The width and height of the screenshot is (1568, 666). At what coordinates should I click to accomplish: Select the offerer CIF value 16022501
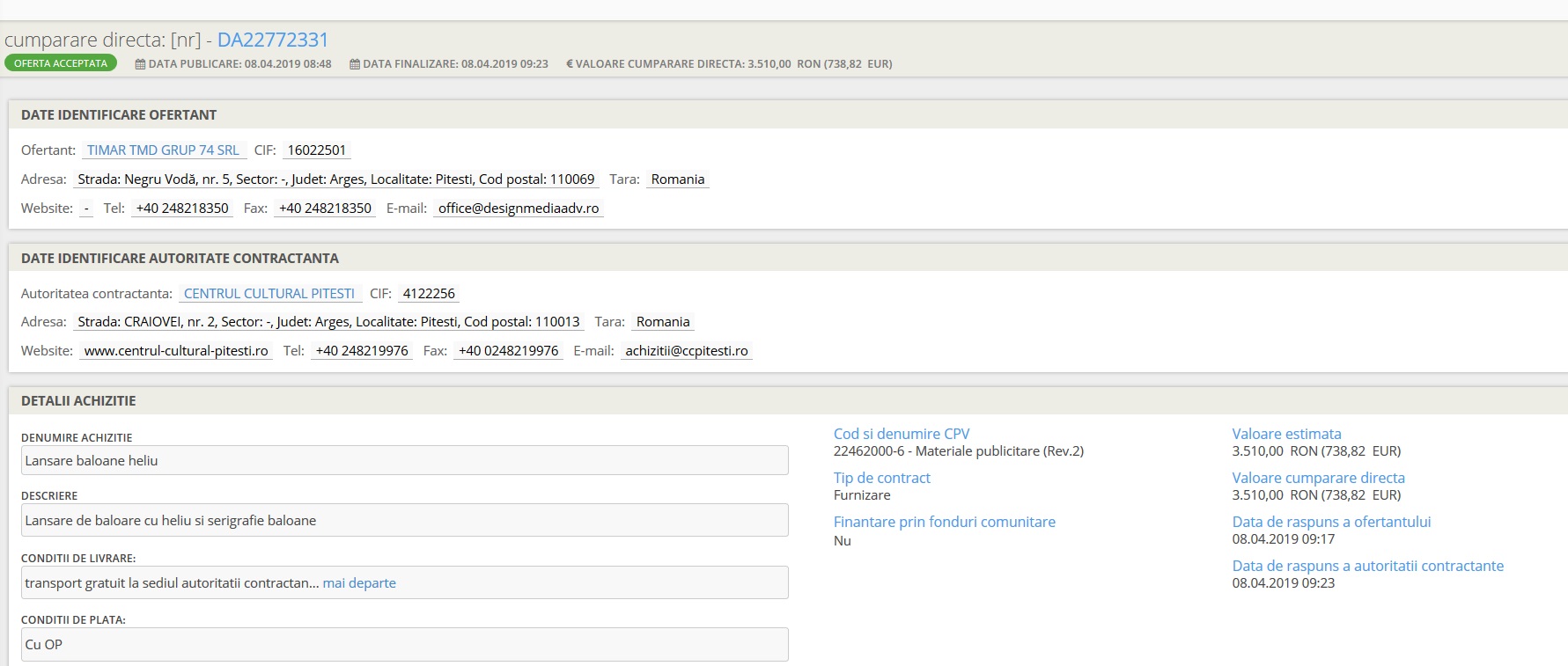(317, 150)
